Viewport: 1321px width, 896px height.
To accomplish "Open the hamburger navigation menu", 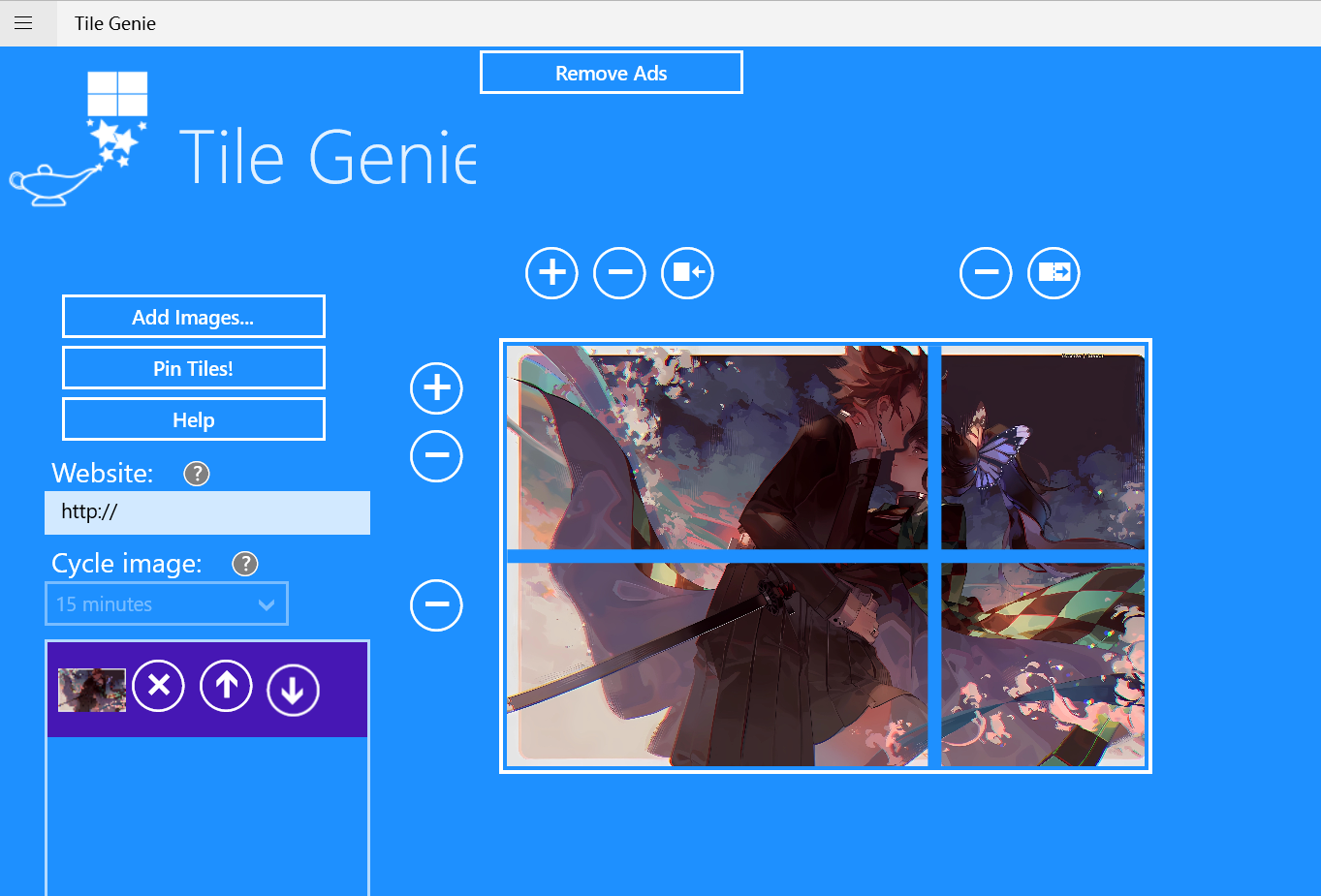I will tap(23, 23).
